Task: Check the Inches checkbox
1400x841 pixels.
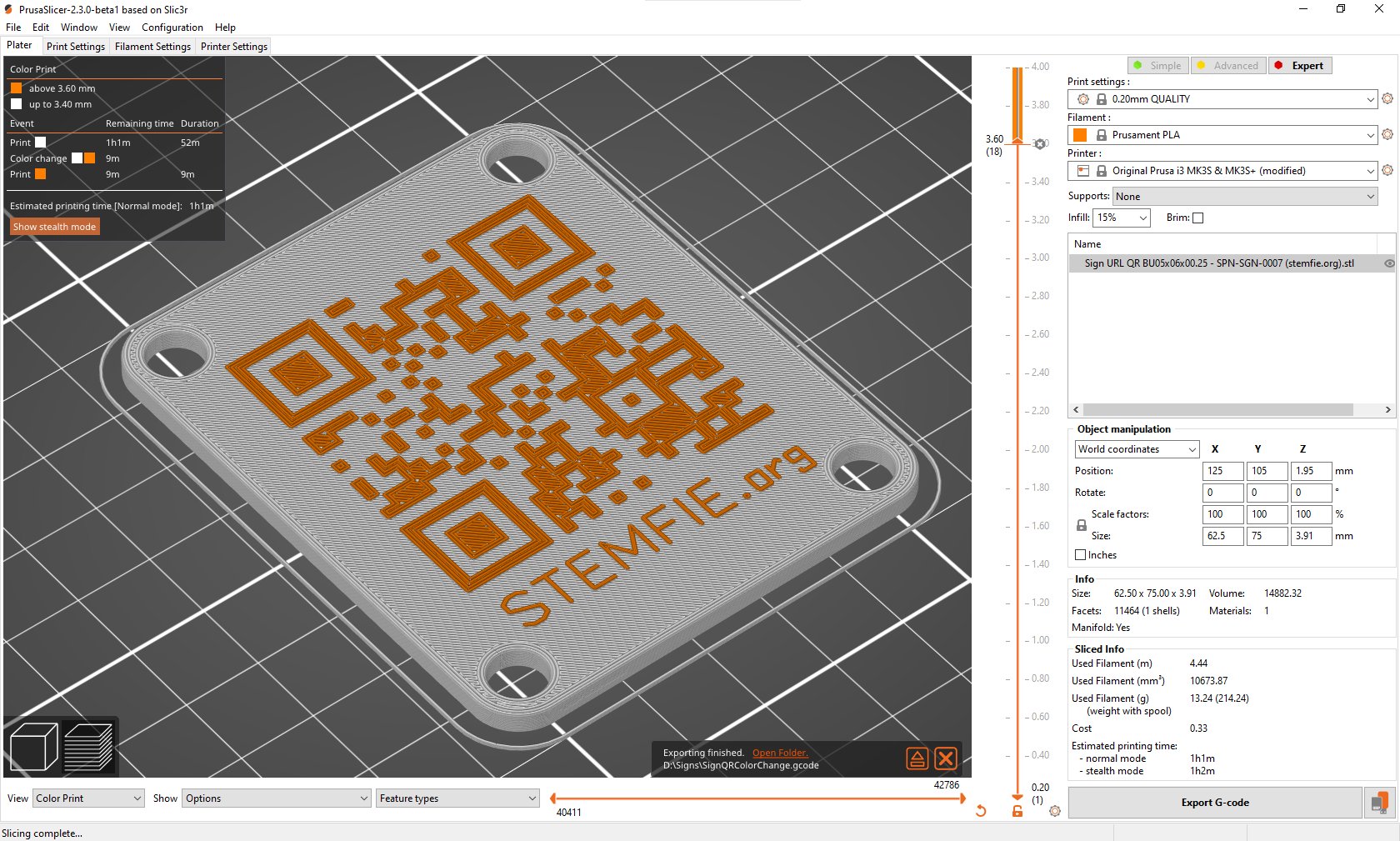Action: pos(1081,555)
